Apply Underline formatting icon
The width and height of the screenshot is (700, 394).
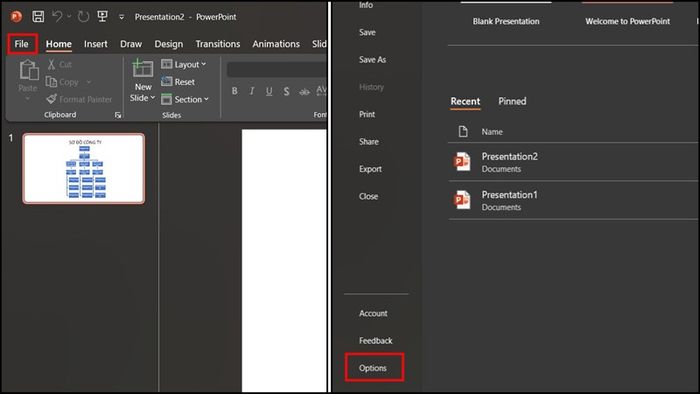coord(269,91)
